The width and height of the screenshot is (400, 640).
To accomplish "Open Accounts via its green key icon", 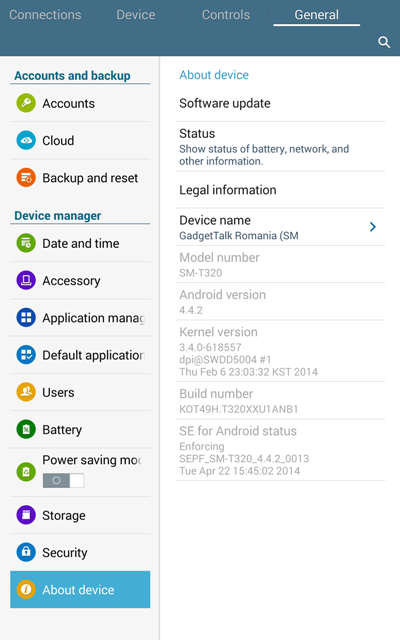I will tap(26, 103).
